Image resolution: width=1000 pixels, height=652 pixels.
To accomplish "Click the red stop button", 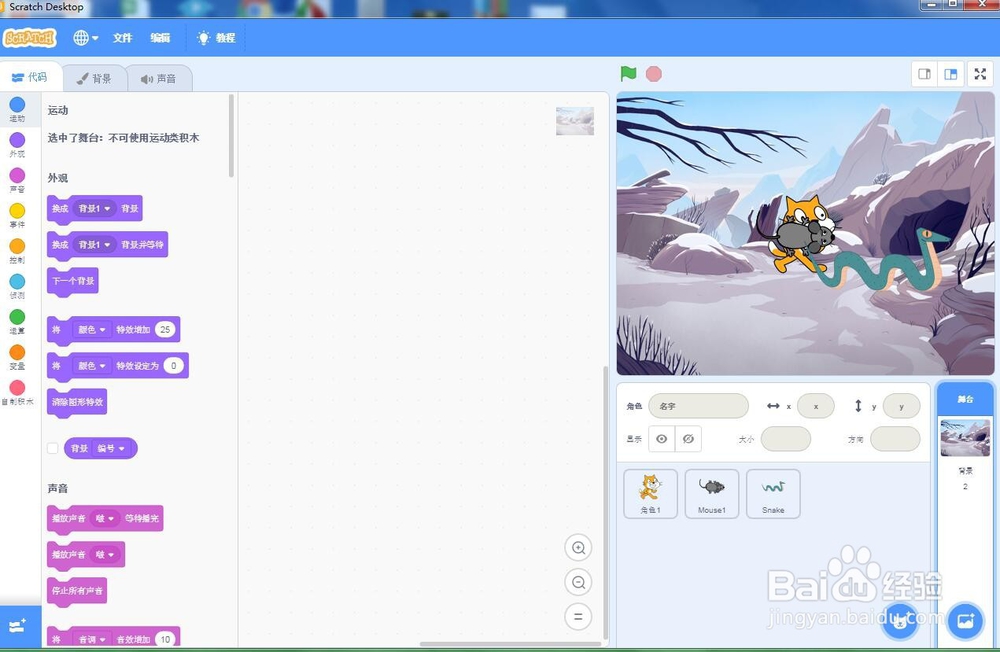I will coord(654,74).
